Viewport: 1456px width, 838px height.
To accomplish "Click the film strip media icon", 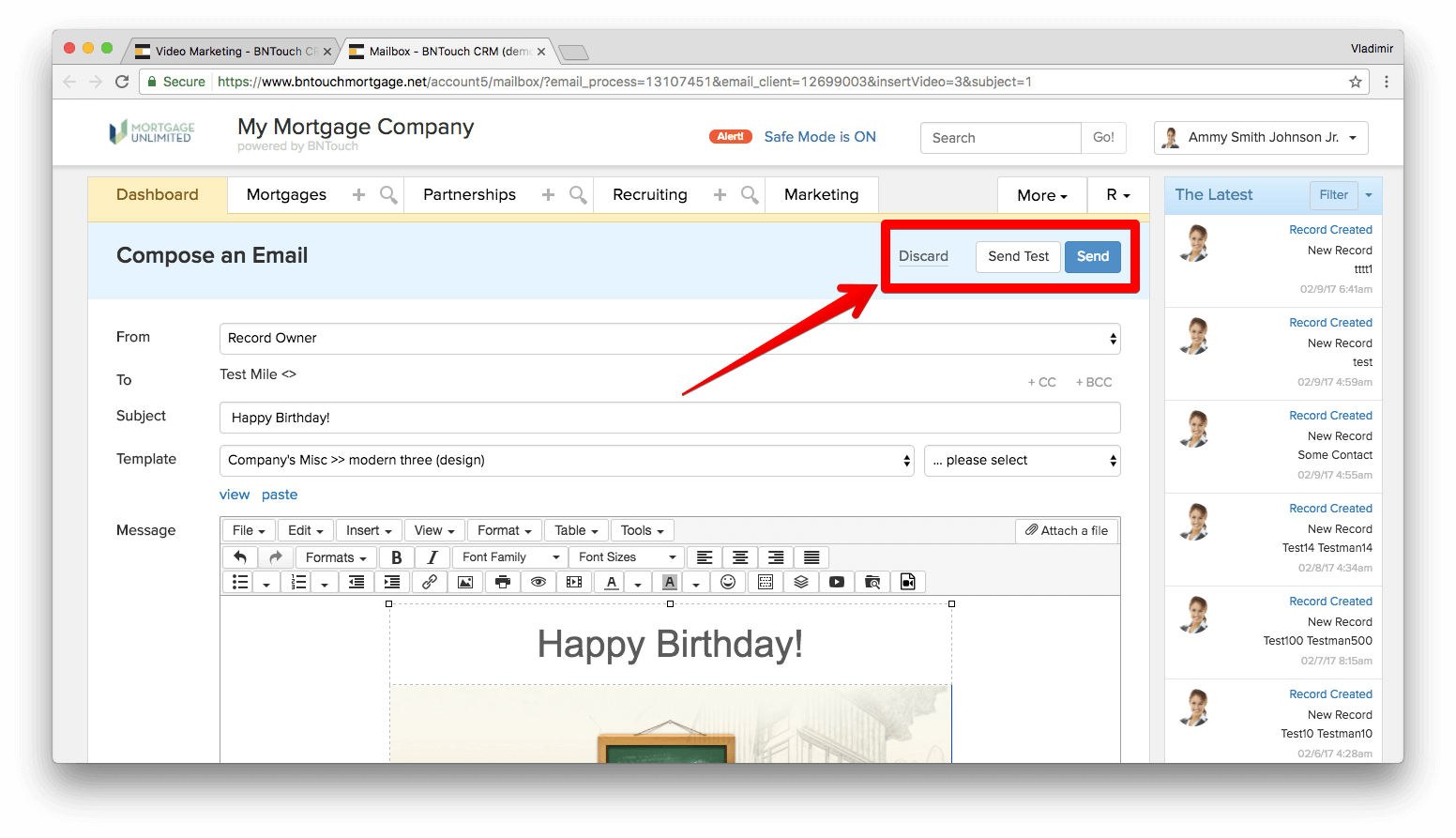I will (x=574, y=582).
